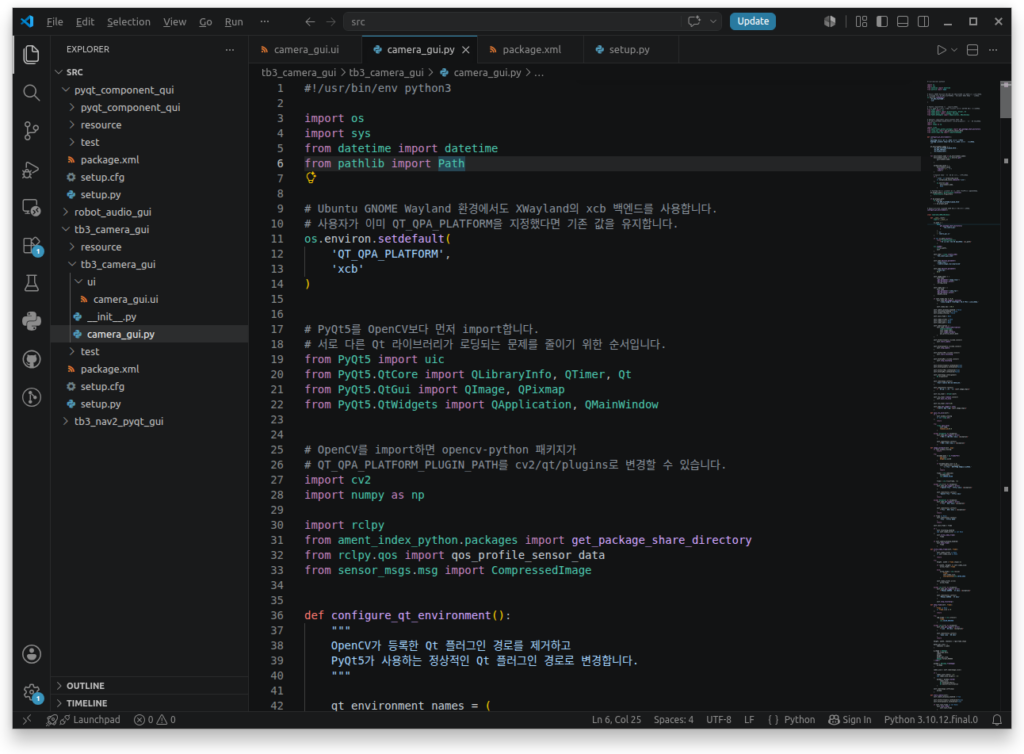Click Python language mode in status bar
This screenshot has width=1024, height=754.
pyautogui.click(x=799, y=720)
